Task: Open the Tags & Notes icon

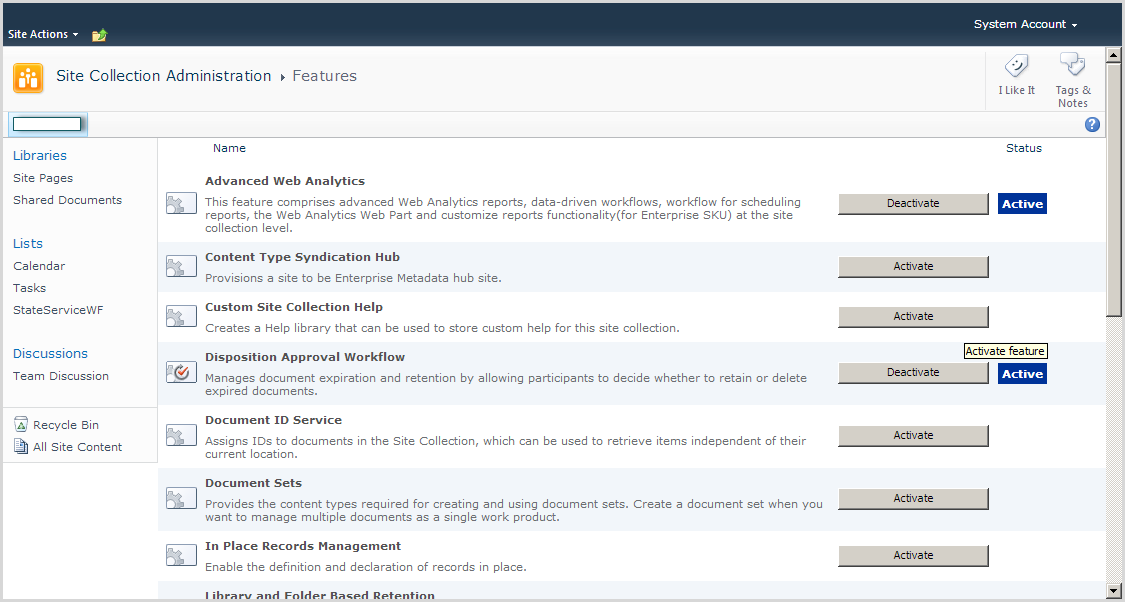Action: [1072, 67]
